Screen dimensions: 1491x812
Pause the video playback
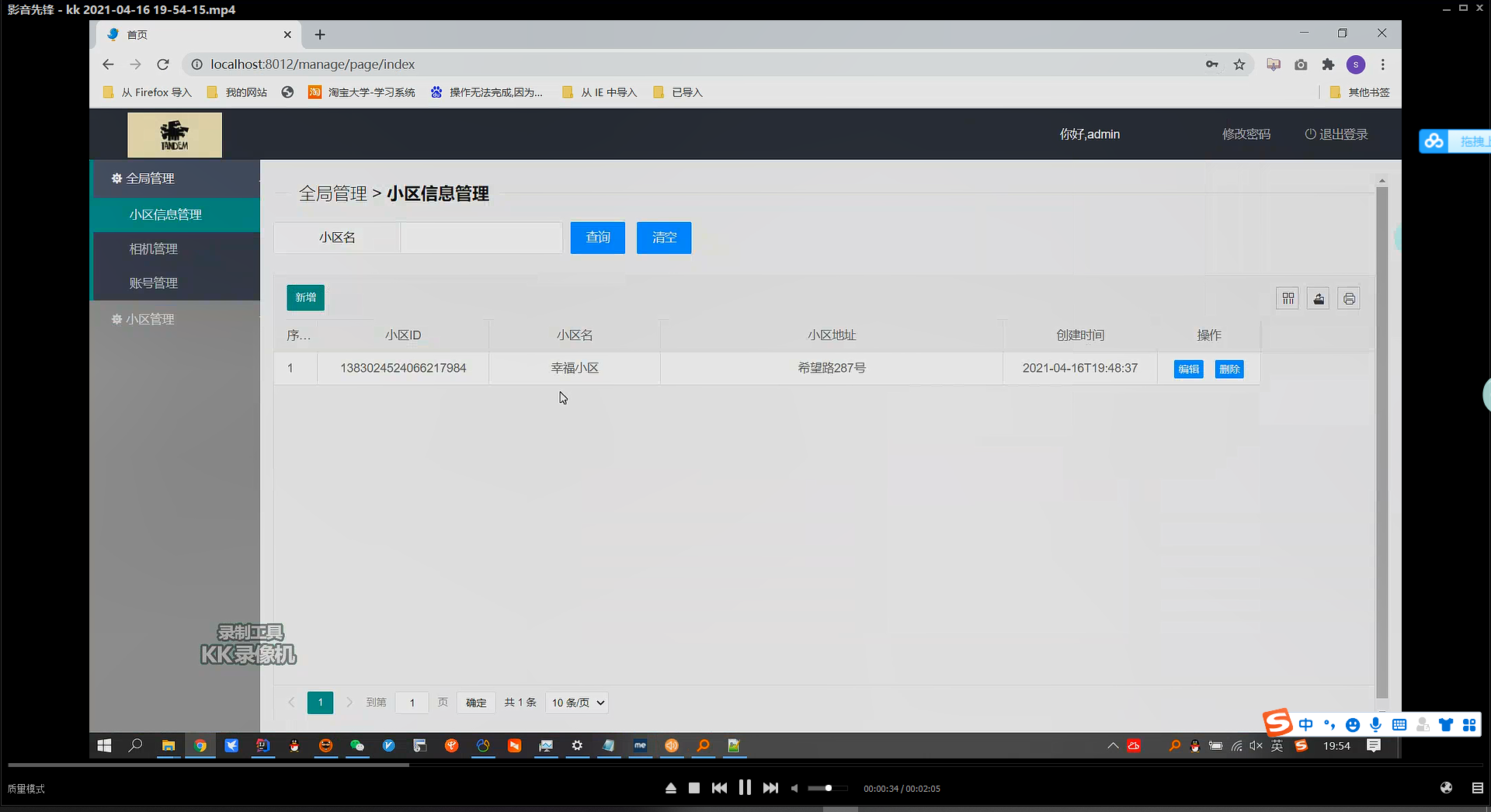tap(745, 787)
